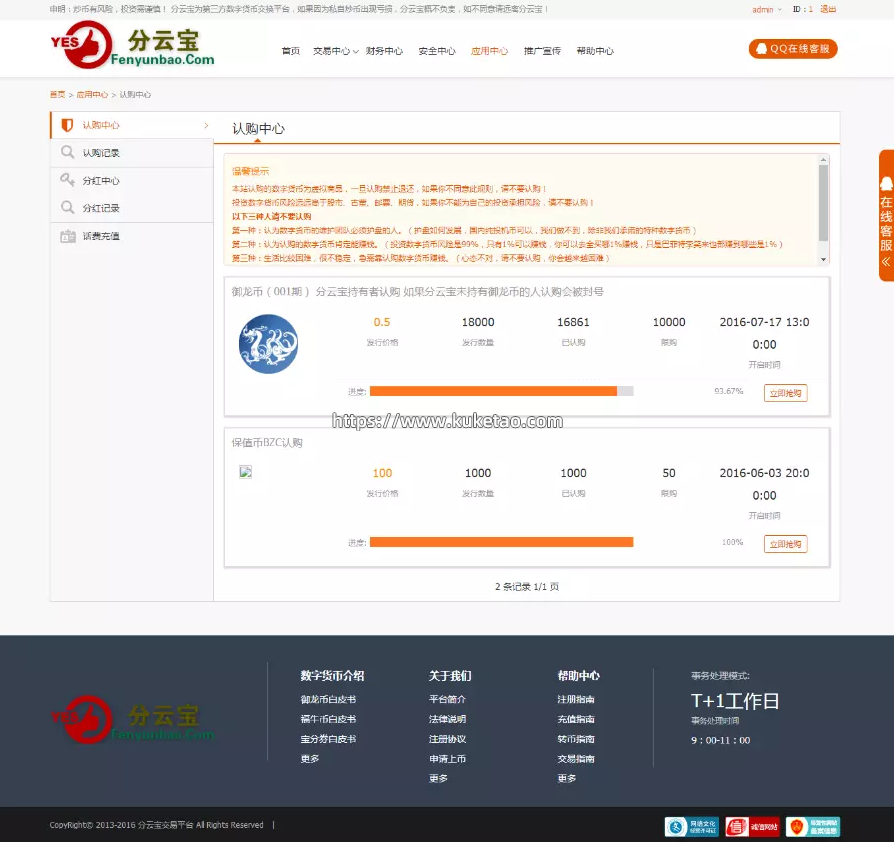The width and height of the screenshot is (894, 842).
Task: Open 宝分券白皮书 footer link
Action: point(328,739)
